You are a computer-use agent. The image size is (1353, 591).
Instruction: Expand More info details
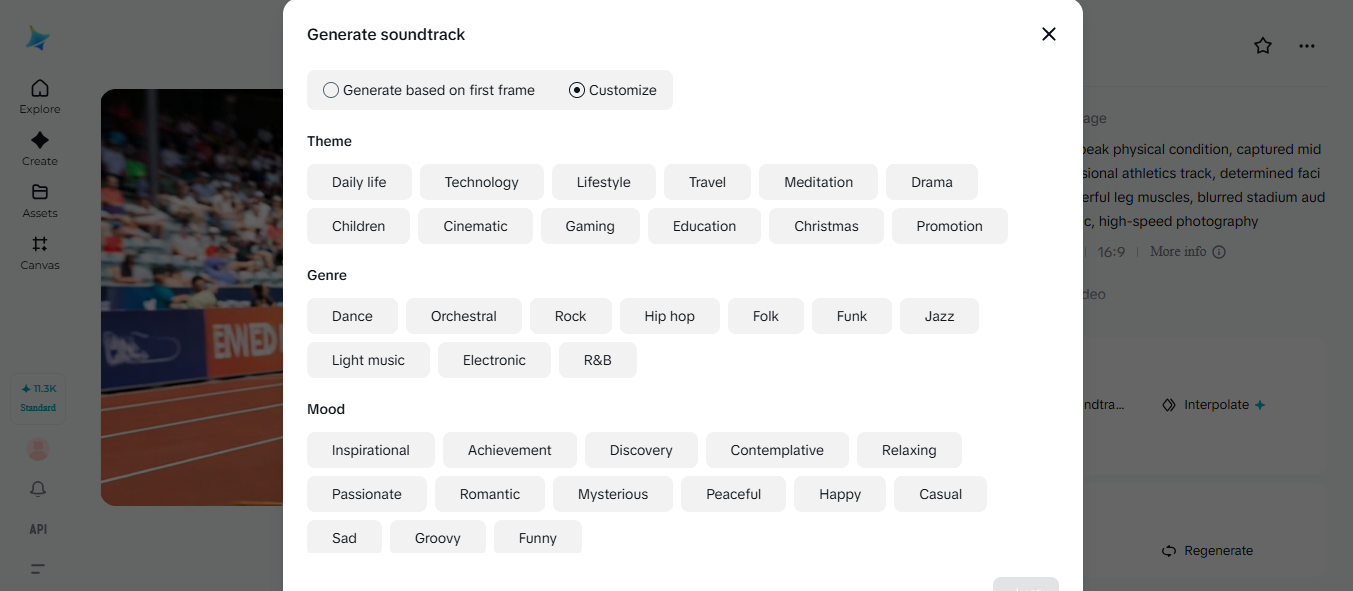1187,252
